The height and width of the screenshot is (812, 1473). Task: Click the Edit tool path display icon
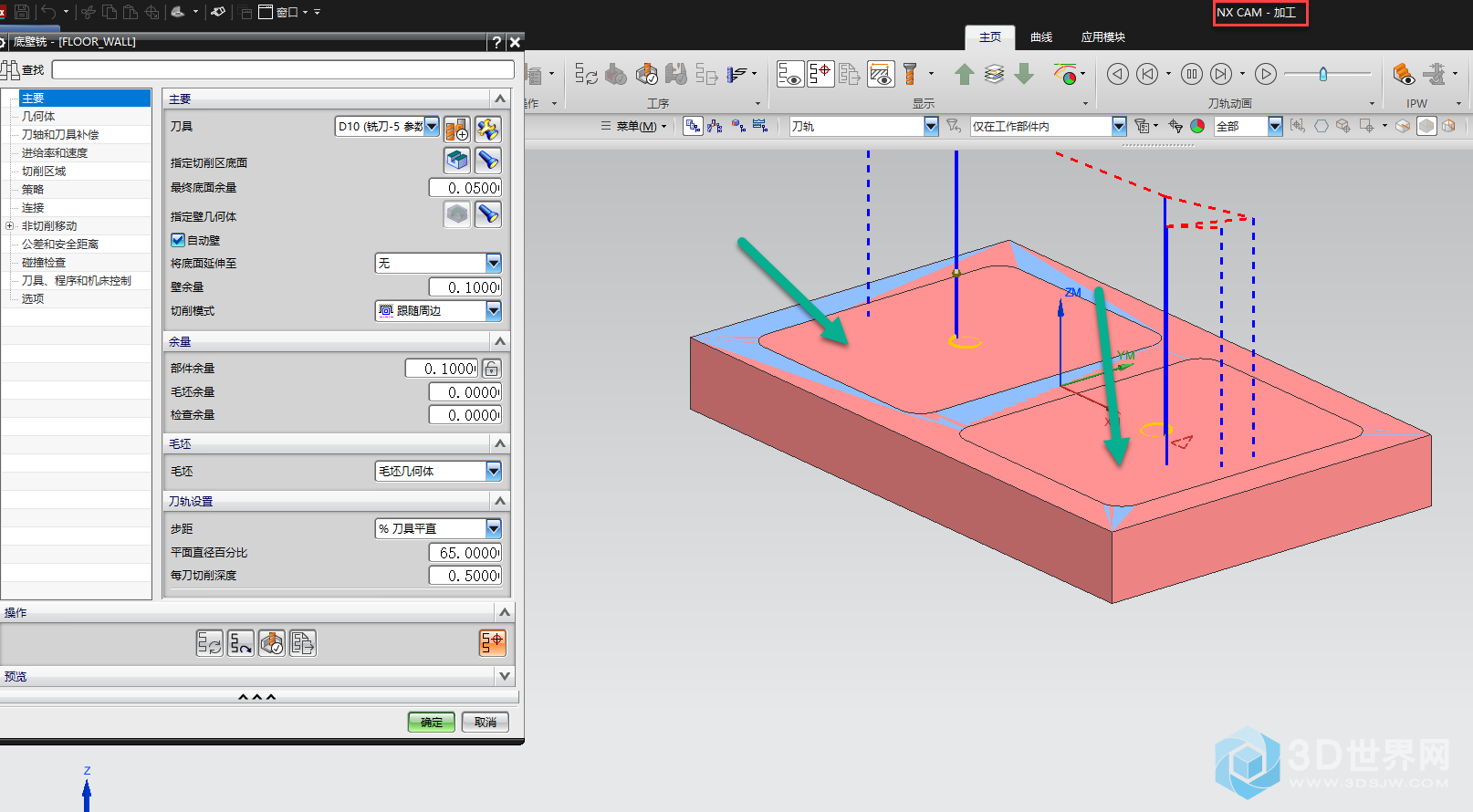820,74
